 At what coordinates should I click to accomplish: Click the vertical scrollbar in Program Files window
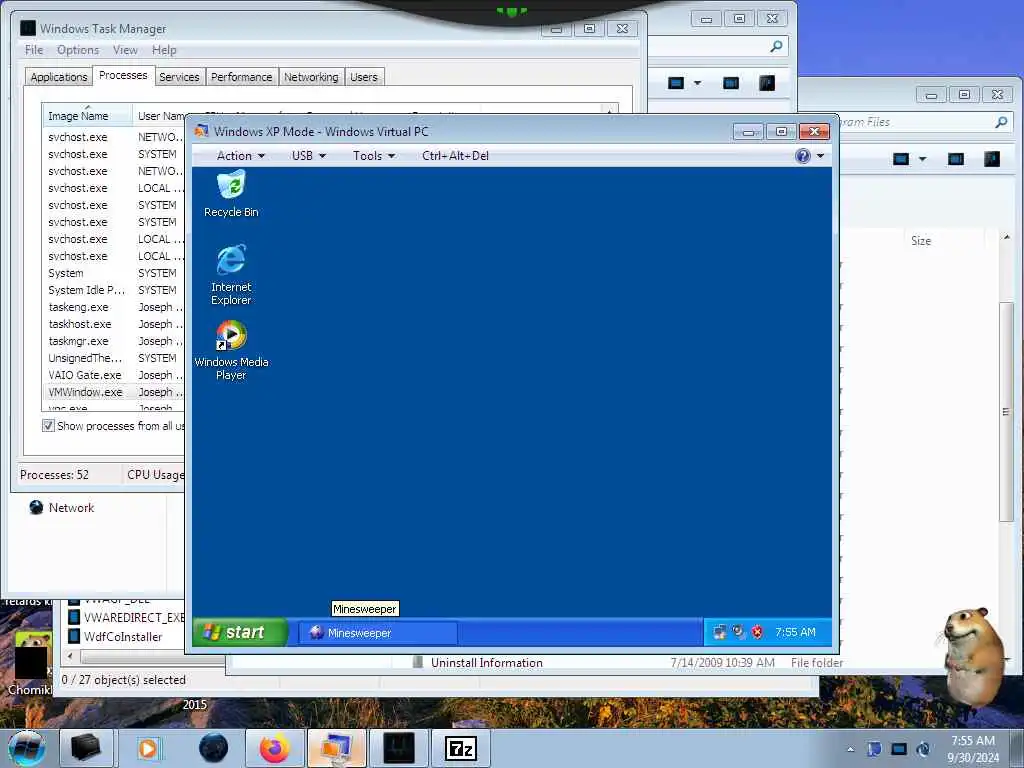[1006, 411]
